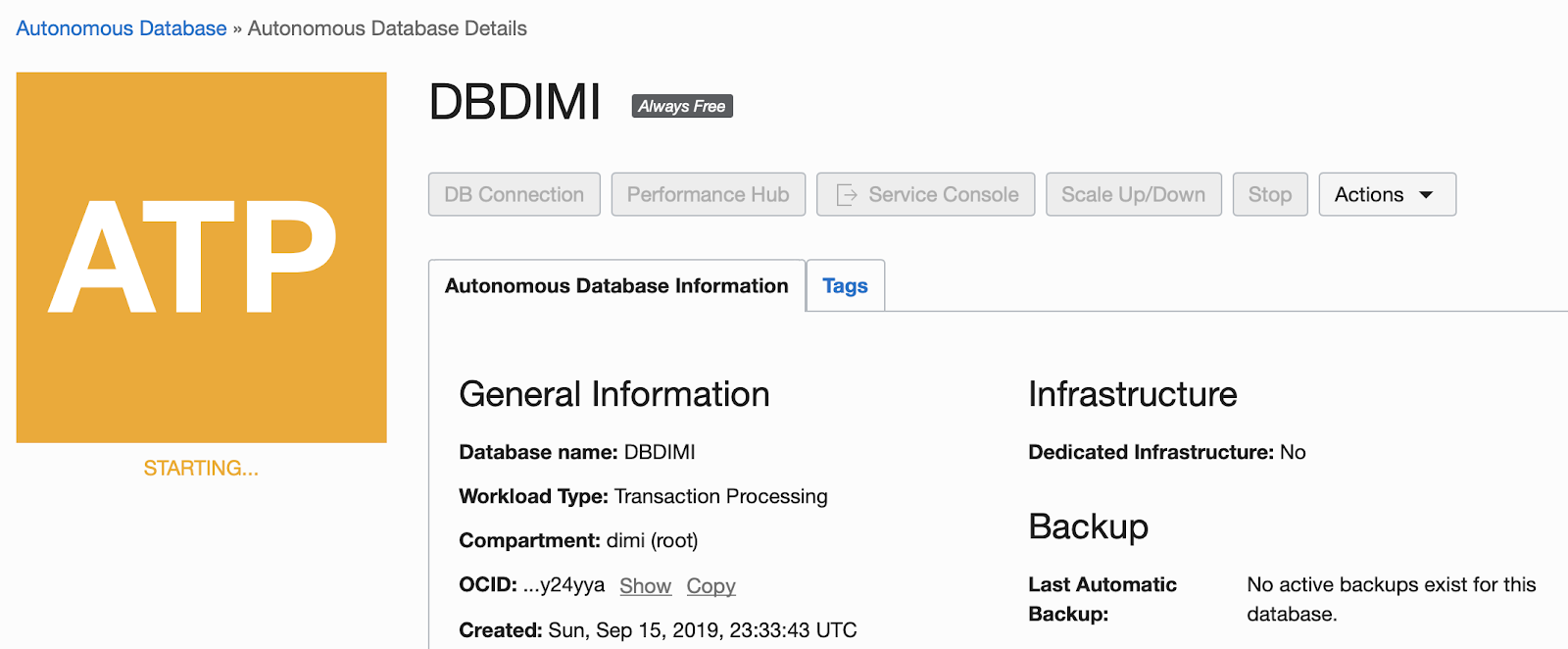The height and width of the screenshot is (649, 1568).
Task: Click the Service Console launch icon
Action: (x=847, y=195)
